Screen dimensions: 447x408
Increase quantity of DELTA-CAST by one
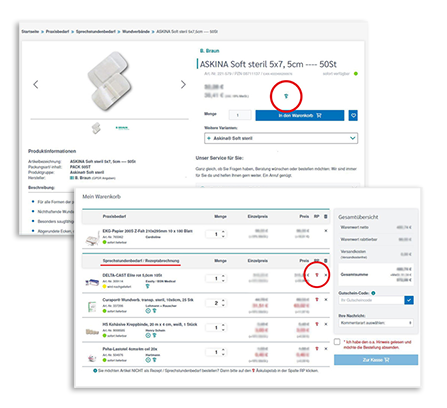click(x=223, y=276)
